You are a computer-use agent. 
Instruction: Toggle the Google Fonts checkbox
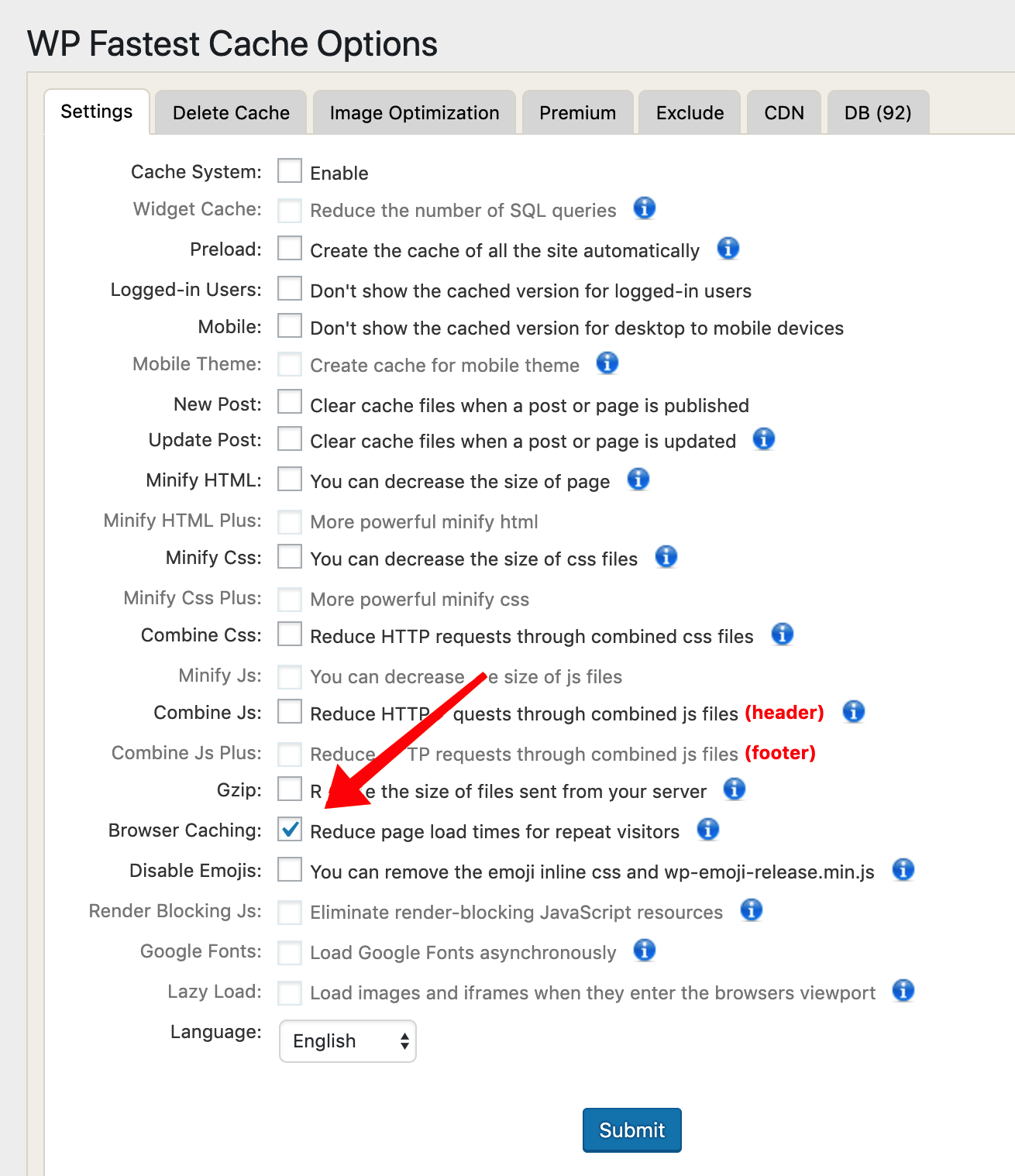pos(290,951)
